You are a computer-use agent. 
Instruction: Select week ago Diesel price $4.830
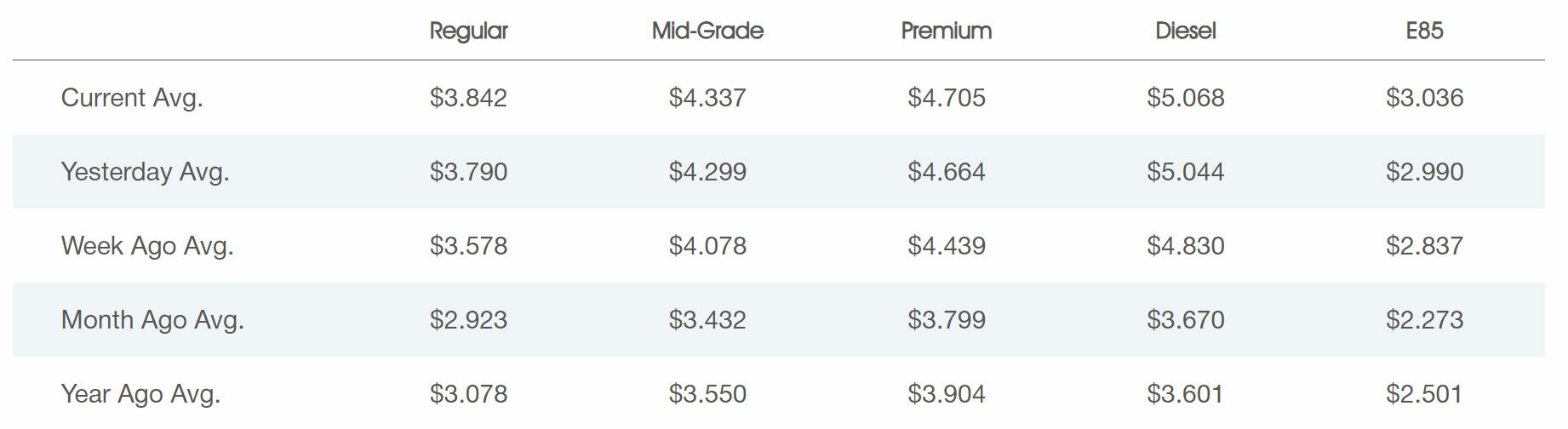(x=1185, y=246)
